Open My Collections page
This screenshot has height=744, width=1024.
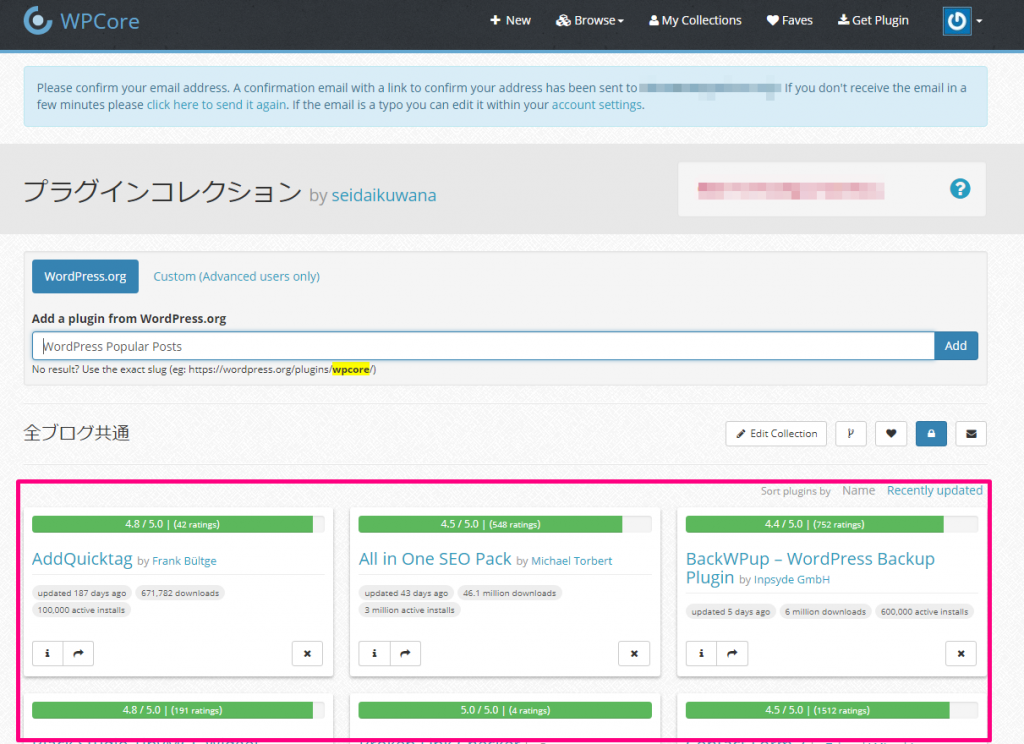(695, 20)
